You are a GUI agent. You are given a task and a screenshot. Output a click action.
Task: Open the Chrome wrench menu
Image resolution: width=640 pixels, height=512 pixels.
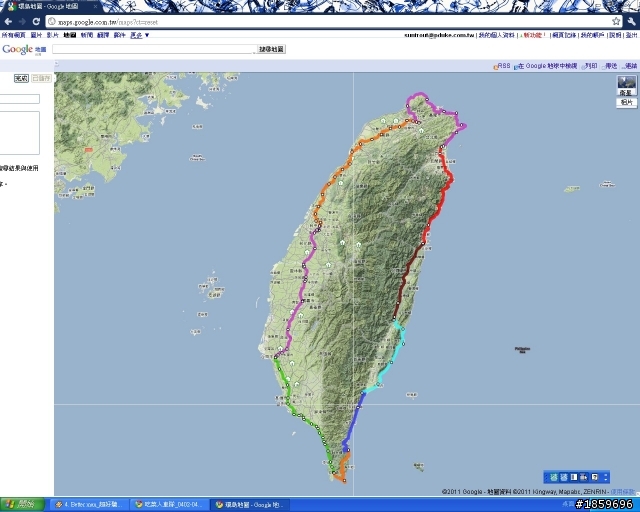point(631,21)
